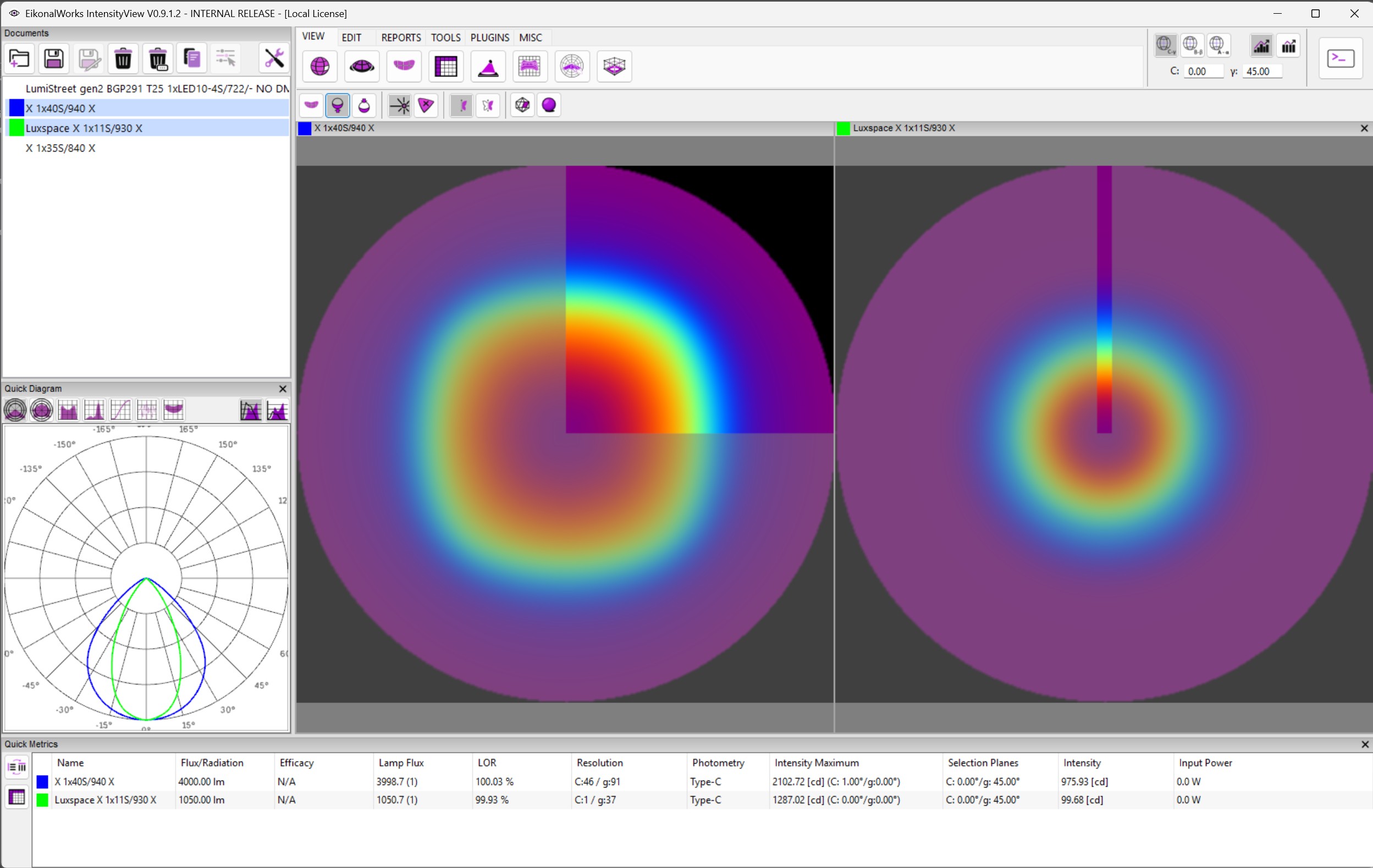Close the Quick Diagram panel
Image resolution: width=1373 pixels, height=868 pixels.
pyautogui.click(x=282, y=389)
